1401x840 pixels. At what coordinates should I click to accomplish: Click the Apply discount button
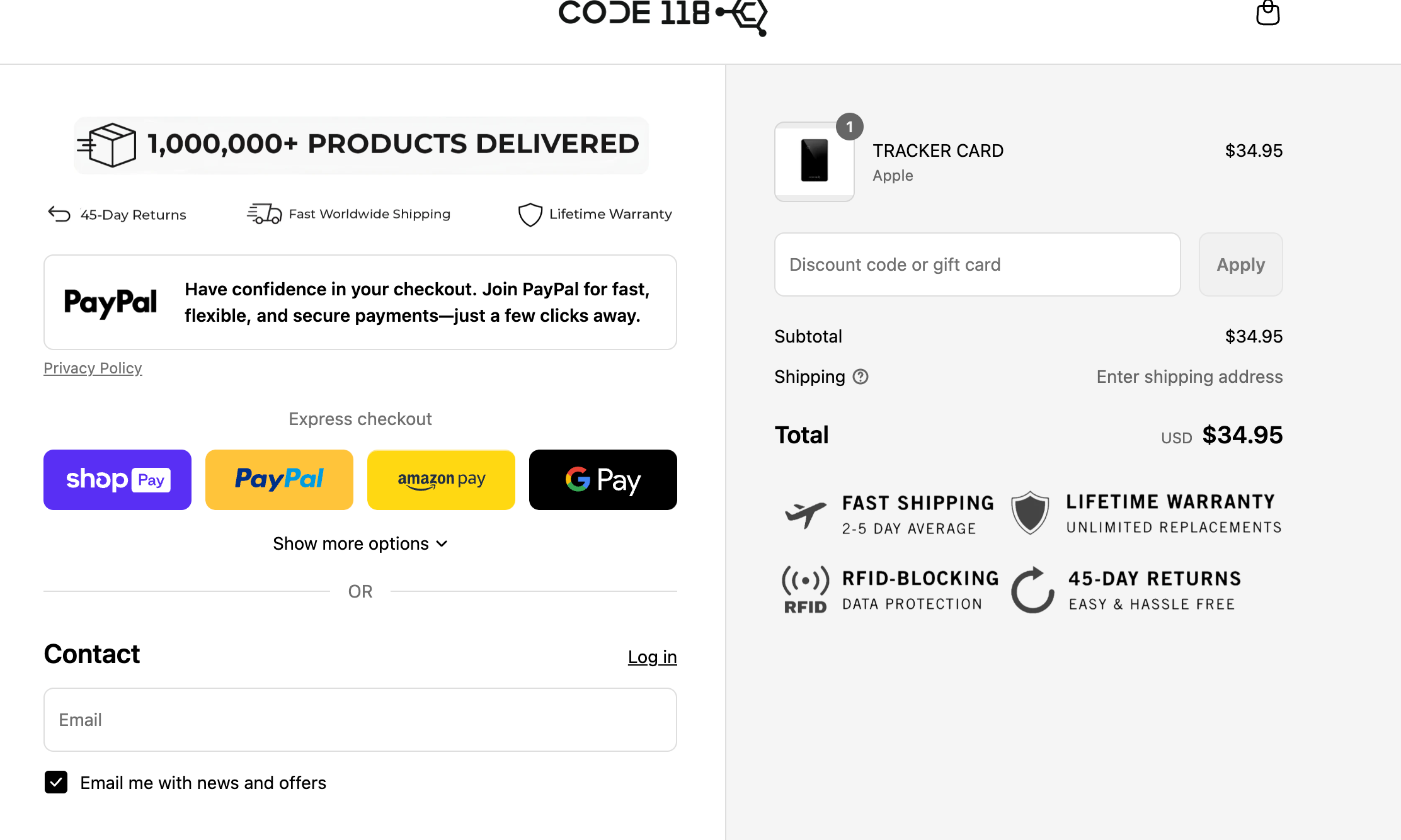1240,264
